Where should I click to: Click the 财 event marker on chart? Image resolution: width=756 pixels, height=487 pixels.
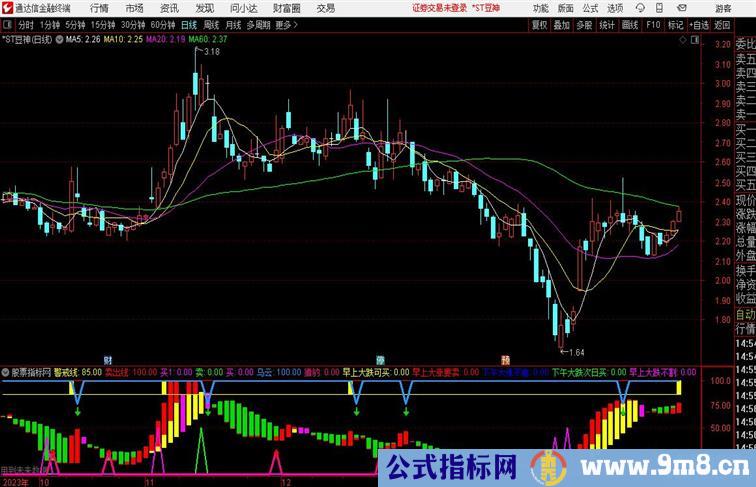tap(108, 358)
